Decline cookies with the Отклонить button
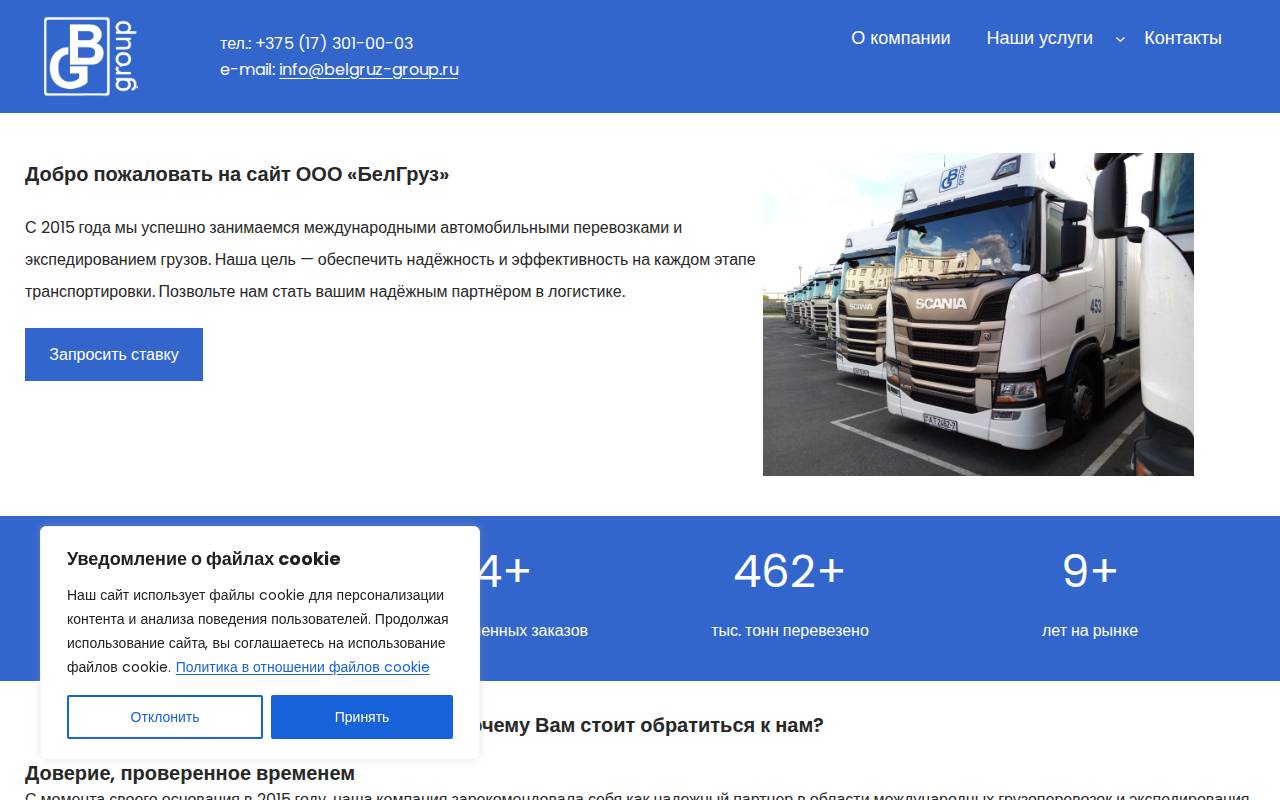The image size is (1280, 800). 165,717
